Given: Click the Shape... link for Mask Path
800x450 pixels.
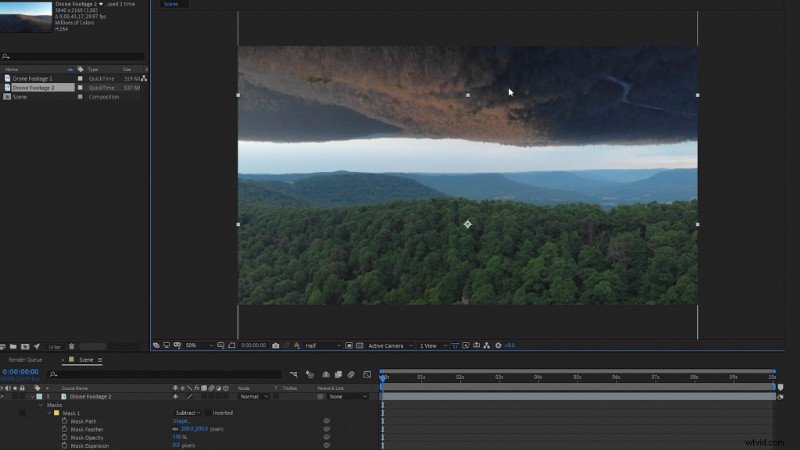Looking at the screenshot, I should click(182, 421).
